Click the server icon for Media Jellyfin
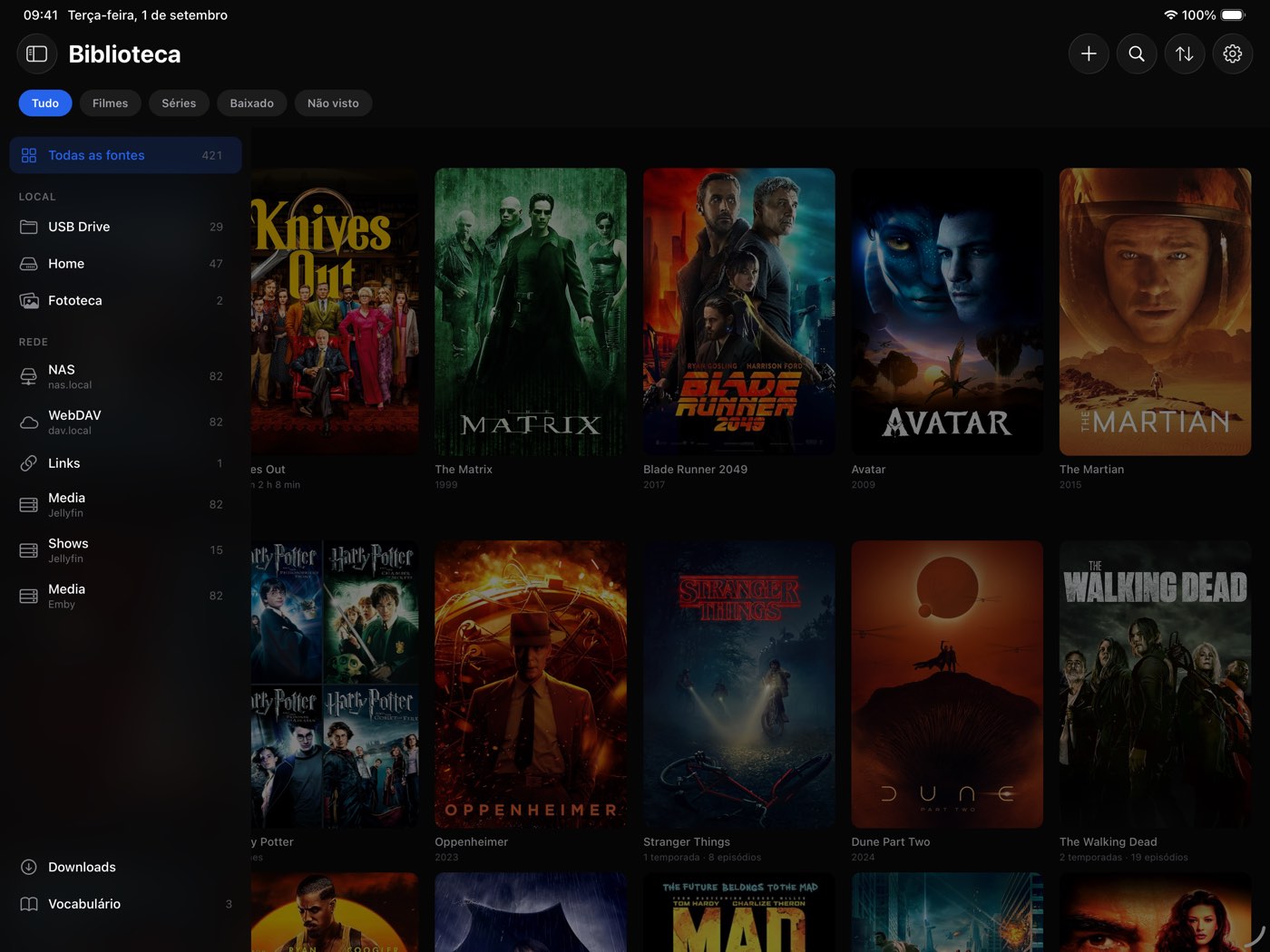This screenshot has width=1270, height=952. coord(29,505)
